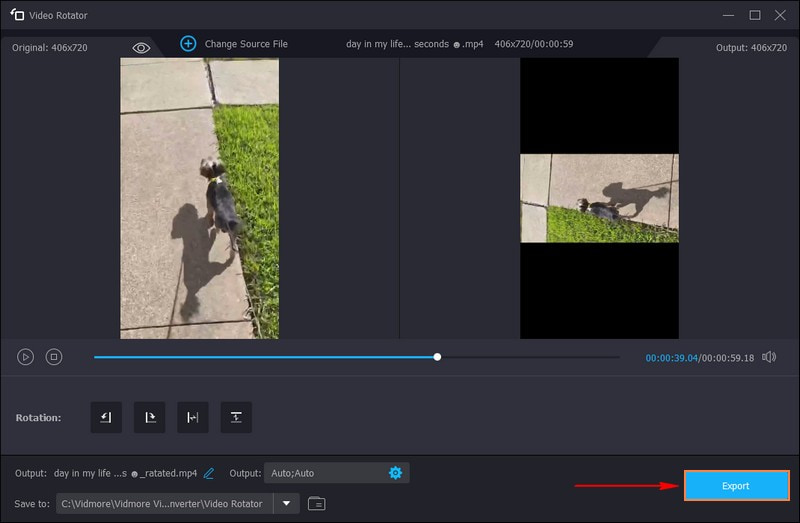Open the Auto;Auto output format field
Viewport: 800px width, 523px height.
[325, 473]
